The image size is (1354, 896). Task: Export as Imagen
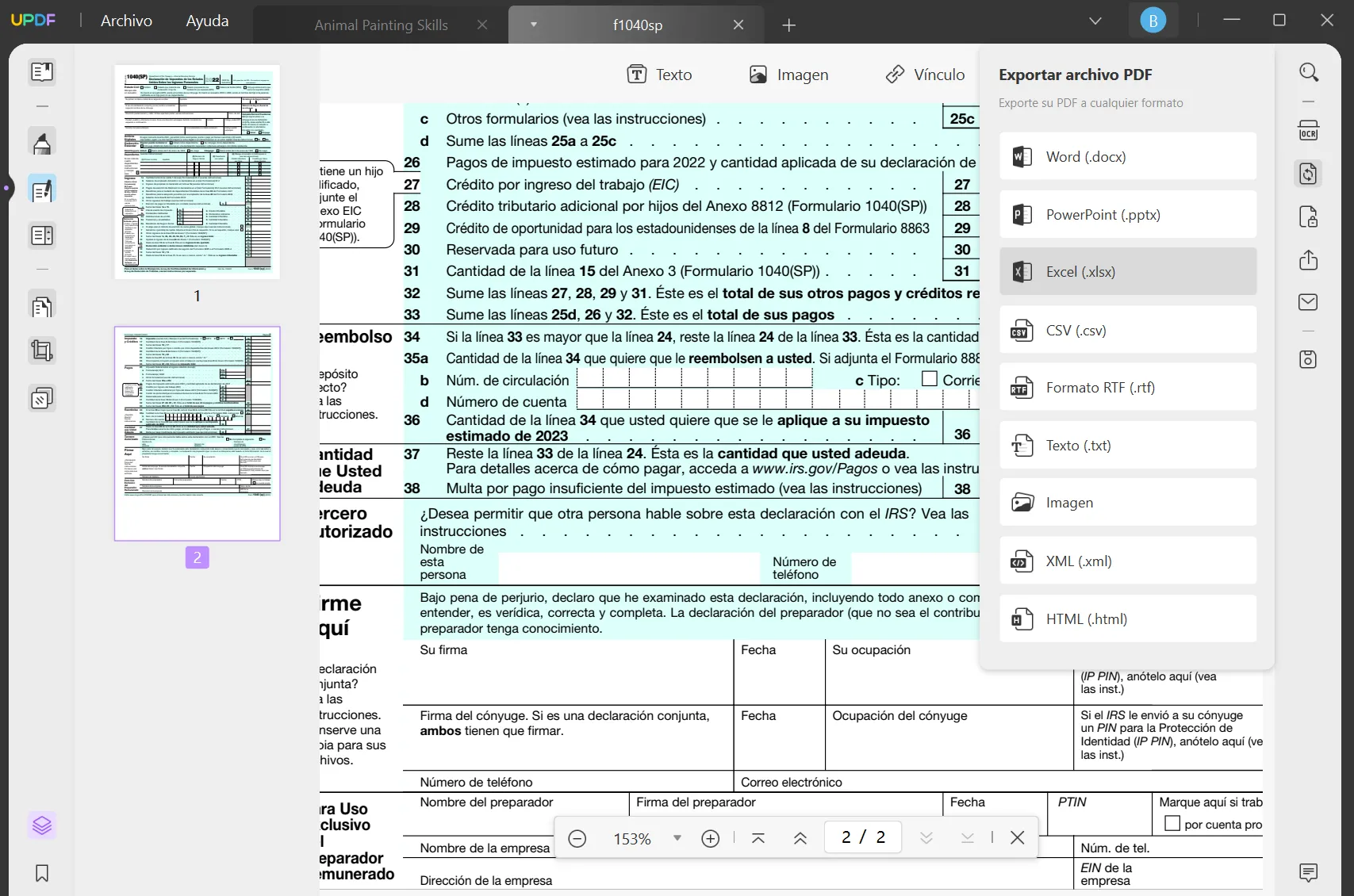1128,502
